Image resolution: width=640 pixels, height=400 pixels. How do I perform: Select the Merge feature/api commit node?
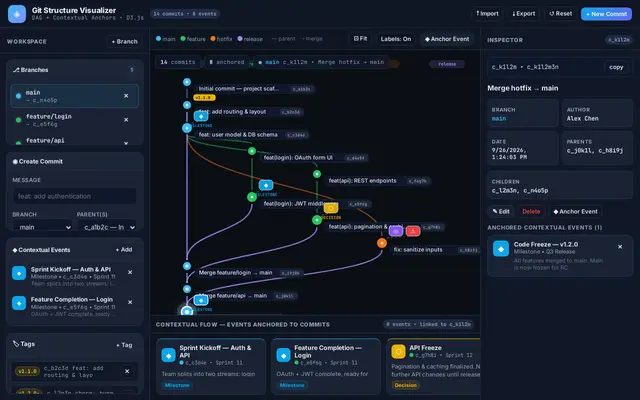coord(187,289)
